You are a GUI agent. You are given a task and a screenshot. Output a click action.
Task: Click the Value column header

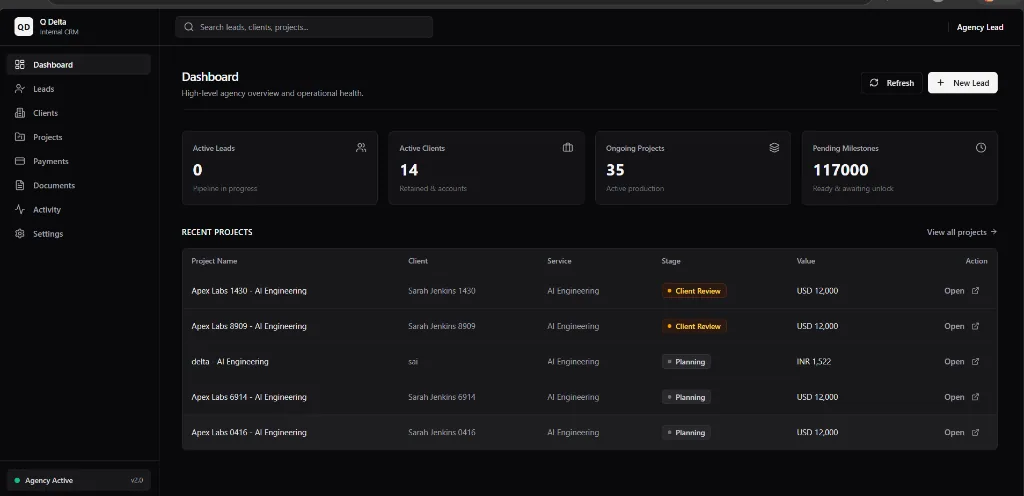[806, 261]
